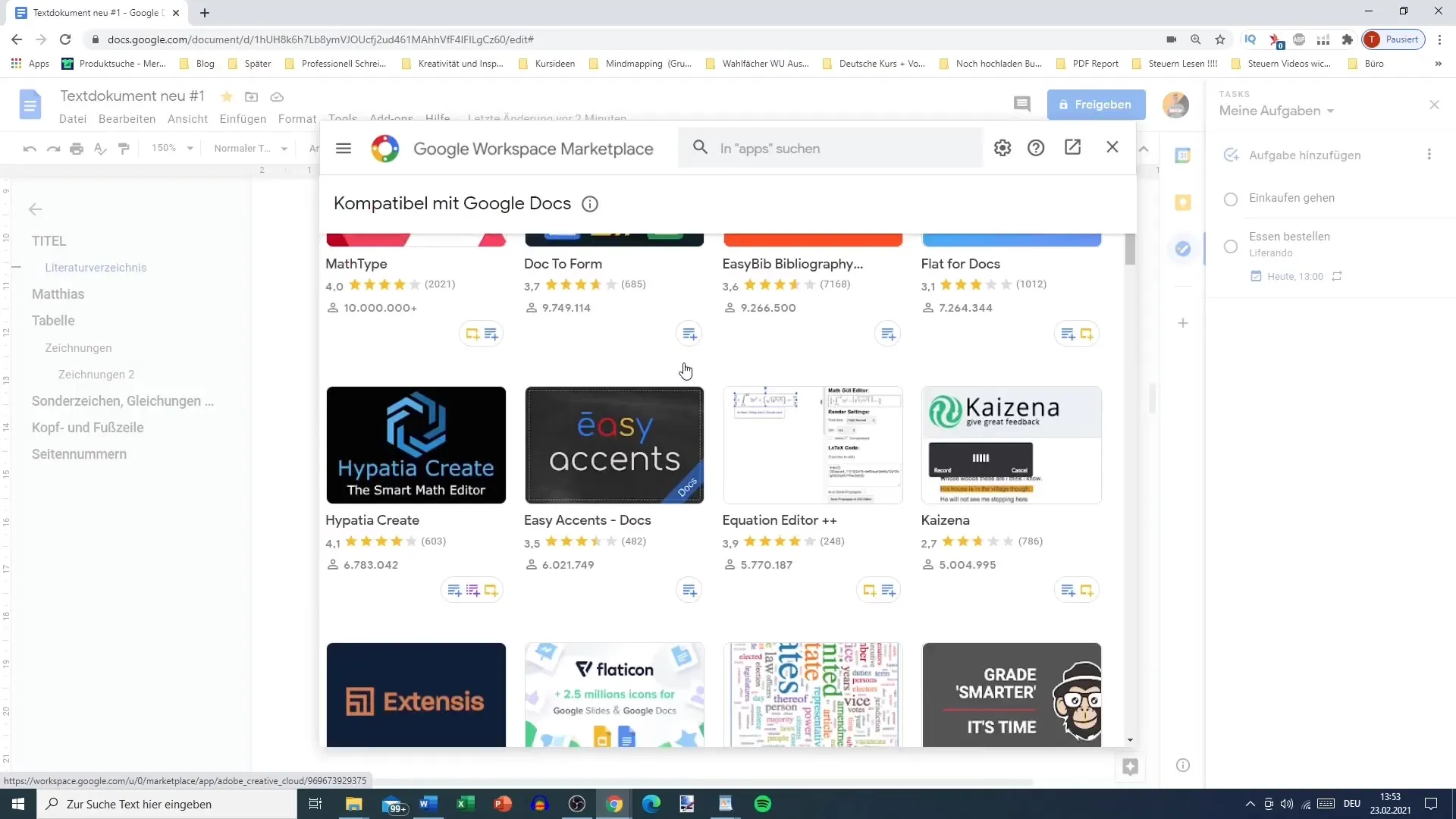The height and width of the screenshot is (819, 1456).
Task: Click the Heute, 13:00 date chip
Action: (1295, 277)
